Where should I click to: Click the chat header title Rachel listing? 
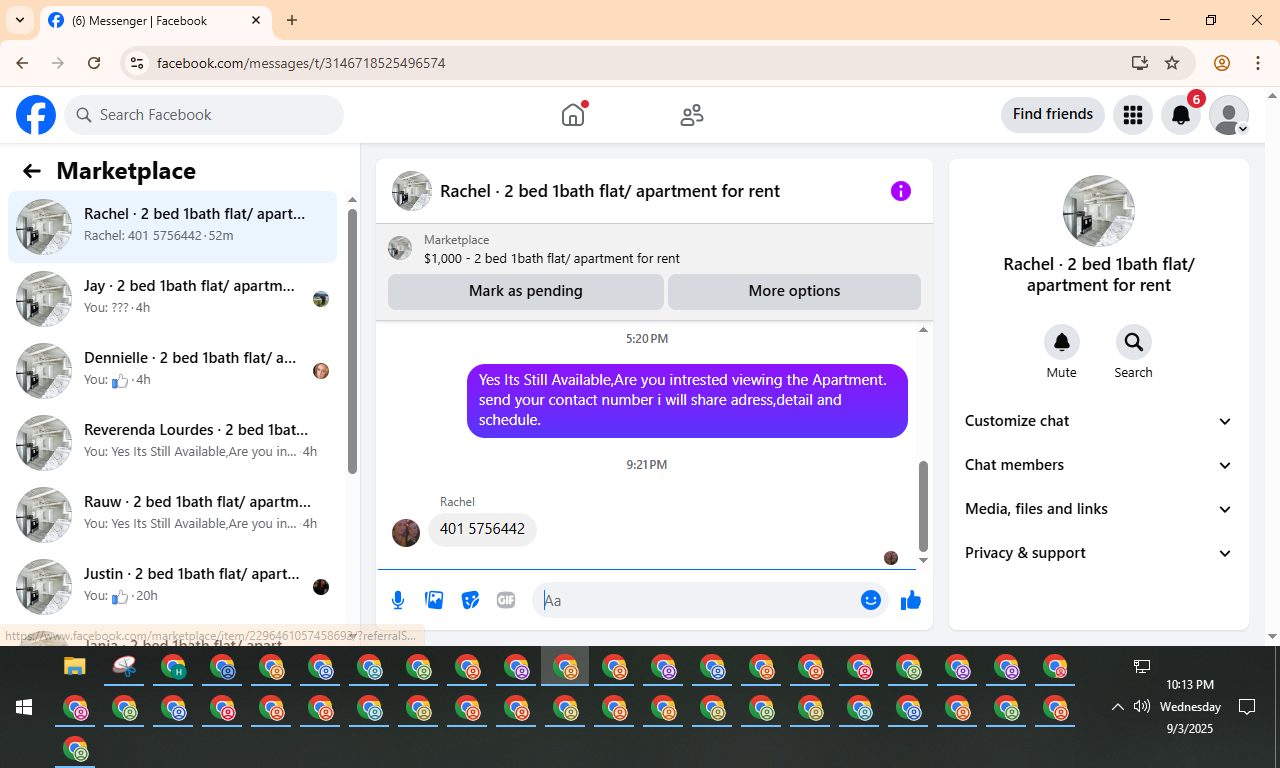[x=610, y=191]
